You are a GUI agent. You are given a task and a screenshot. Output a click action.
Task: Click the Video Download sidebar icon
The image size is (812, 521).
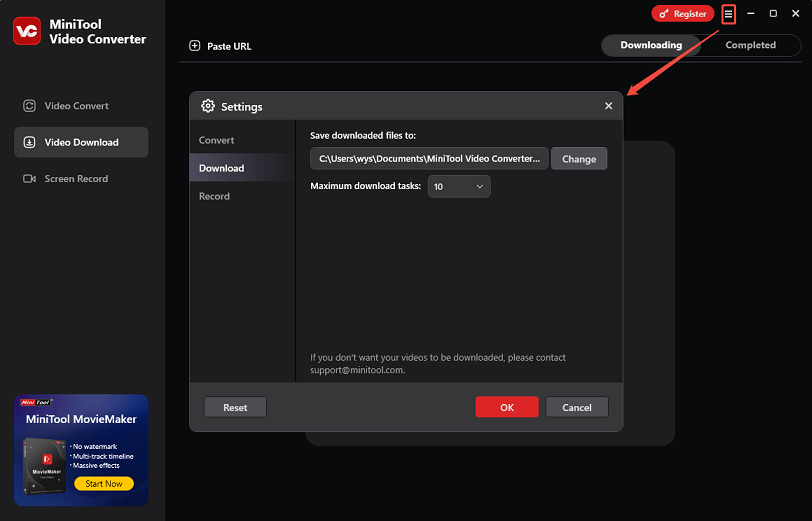click(x=30, y=142)
